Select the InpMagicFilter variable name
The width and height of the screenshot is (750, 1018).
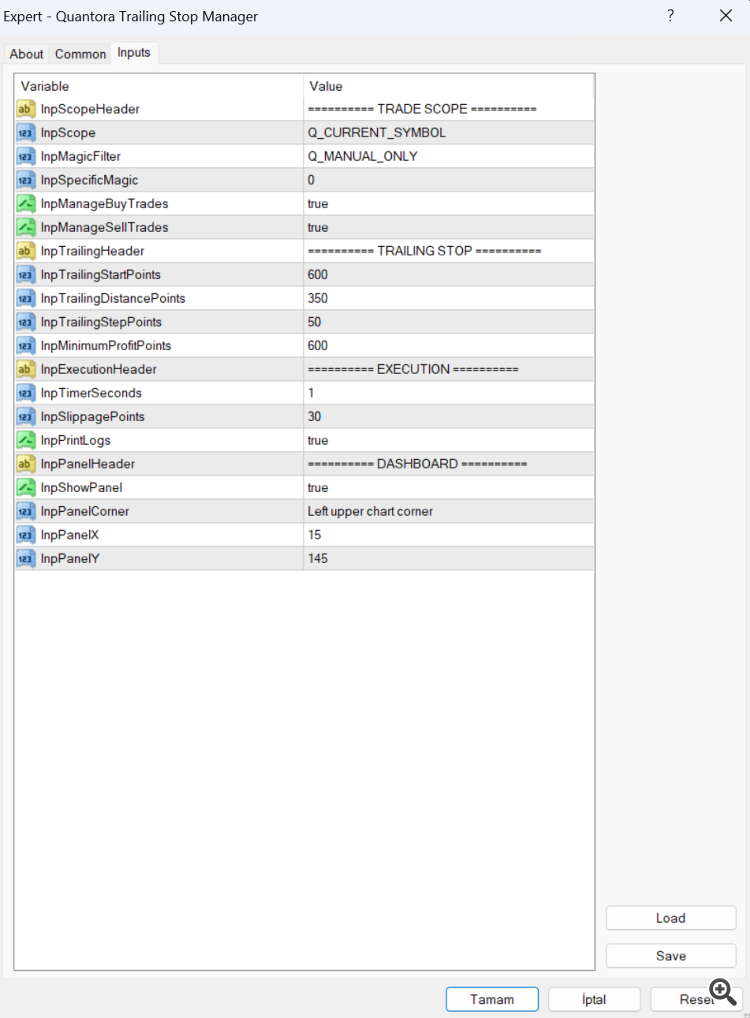[x=81, y=156]
